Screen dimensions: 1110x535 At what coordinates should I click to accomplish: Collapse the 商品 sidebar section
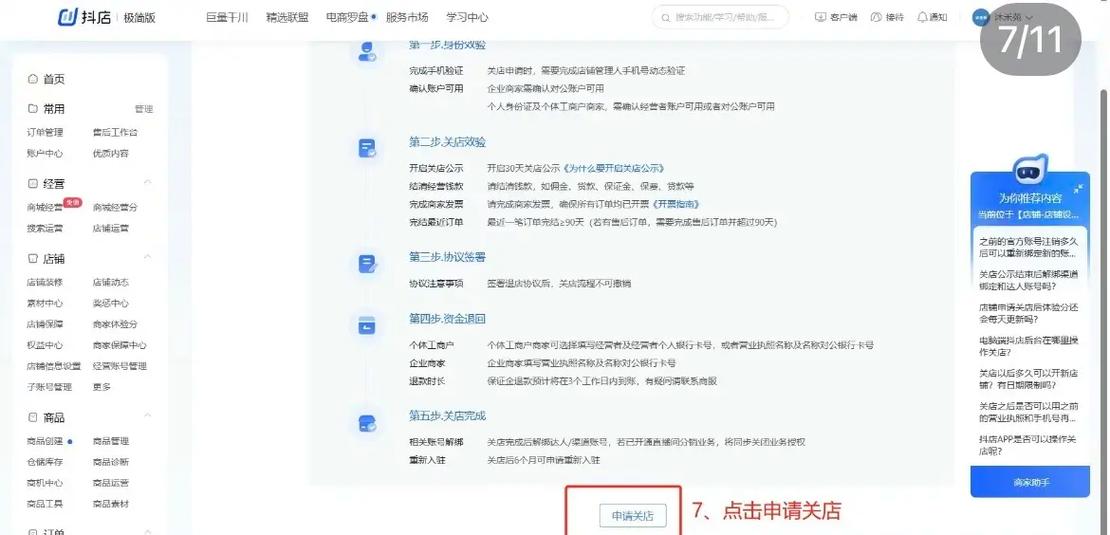click(147, 417)
